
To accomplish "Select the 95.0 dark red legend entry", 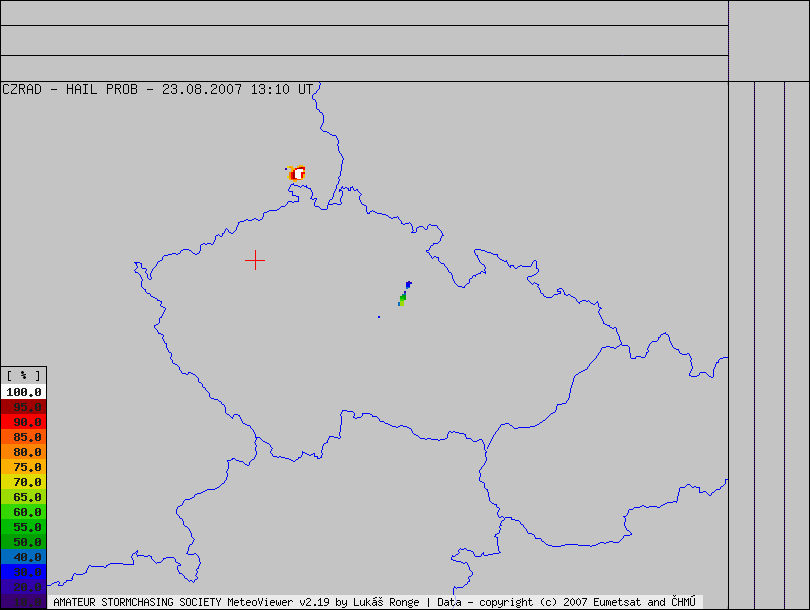I will tap(23, 407).
